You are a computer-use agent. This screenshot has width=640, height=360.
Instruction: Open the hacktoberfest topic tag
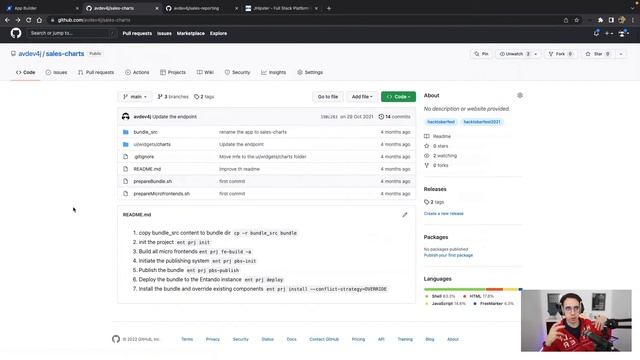(441, 122)
